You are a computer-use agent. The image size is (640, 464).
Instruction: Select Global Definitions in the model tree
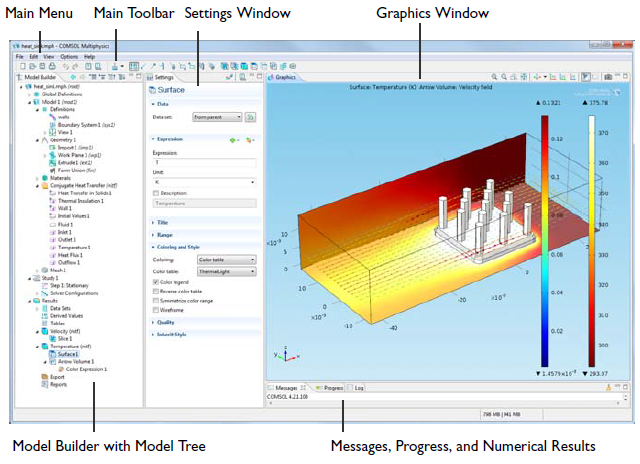(x=62, y=94)
